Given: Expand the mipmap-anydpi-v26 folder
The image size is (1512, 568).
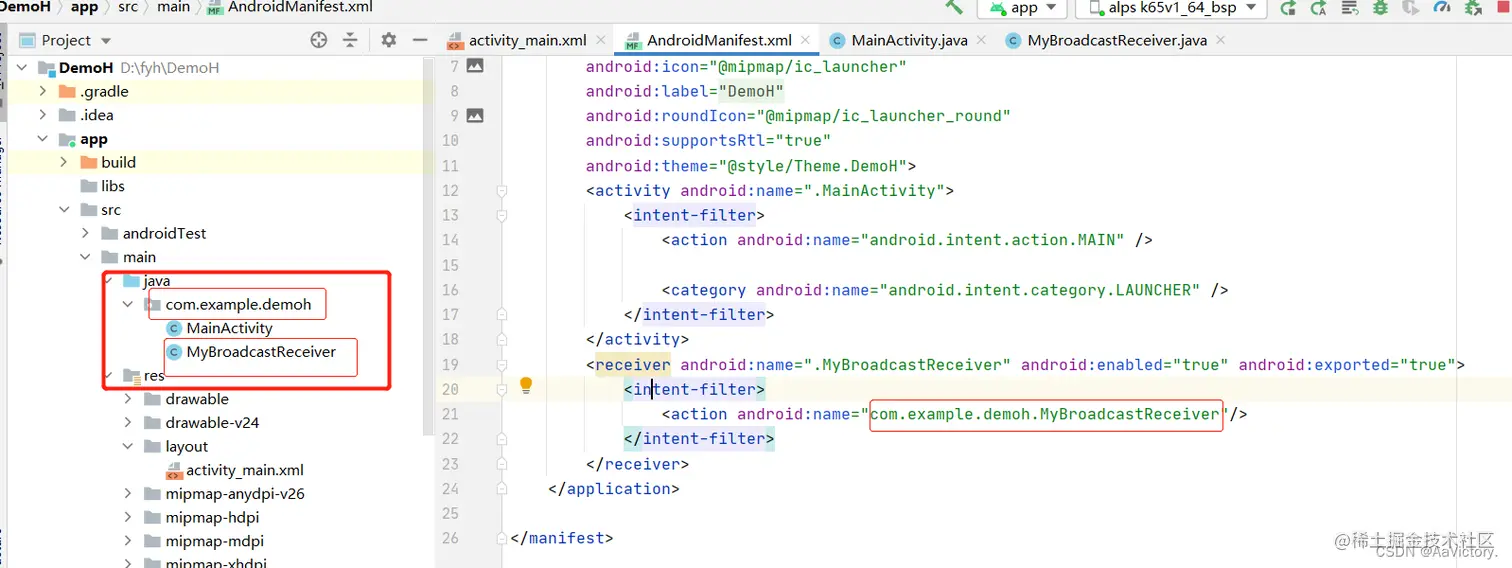Looking at the screenshot, I should click(128, 494).
